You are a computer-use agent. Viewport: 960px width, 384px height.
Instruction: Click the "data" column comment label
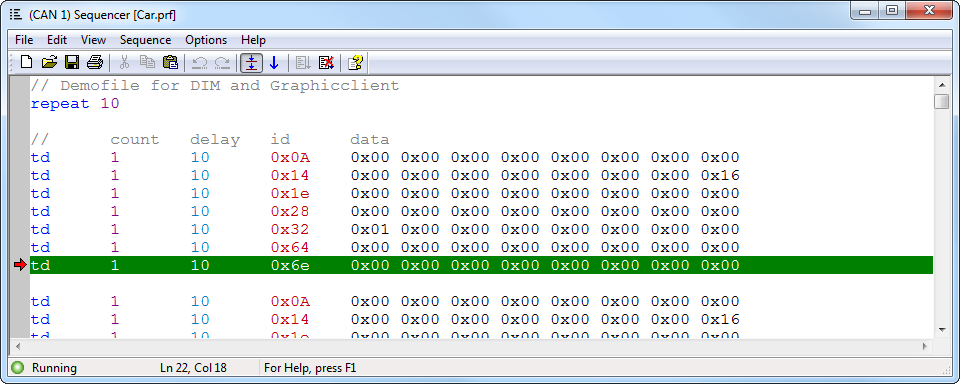370,140
